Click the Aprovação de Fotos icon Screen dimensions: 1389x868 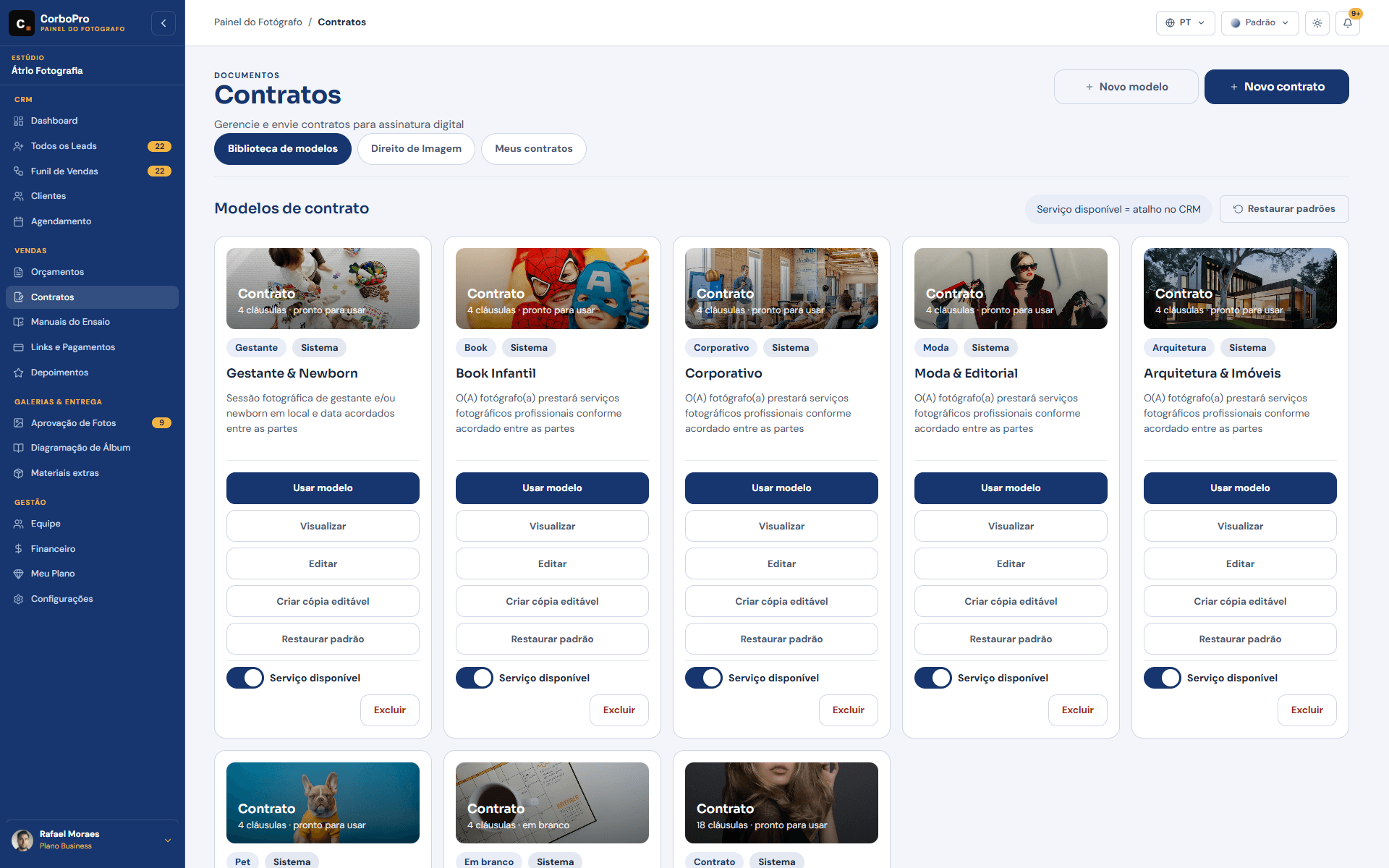(x=19, y=423)
